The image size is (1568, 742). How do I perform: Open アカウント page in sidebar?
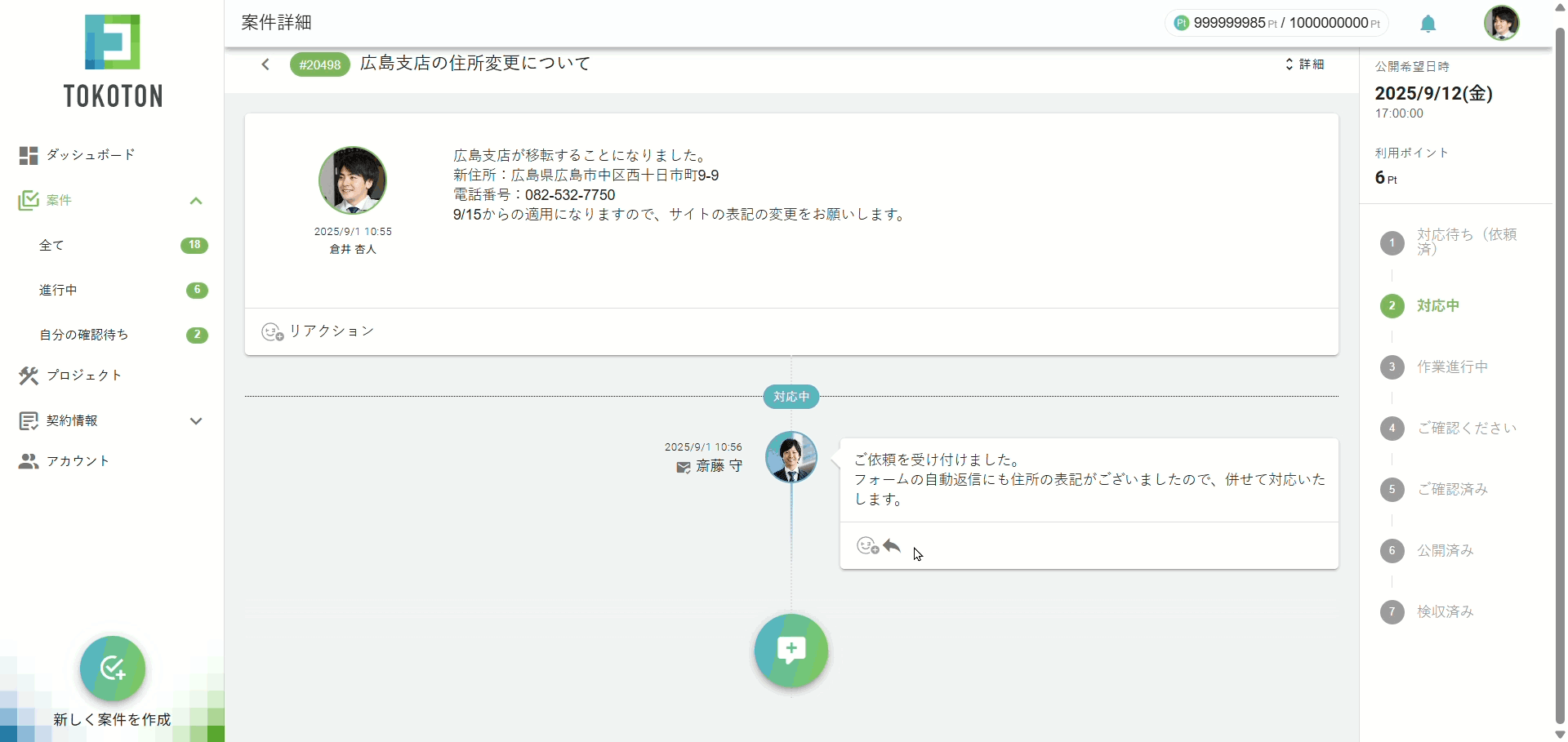click(78, 461)
